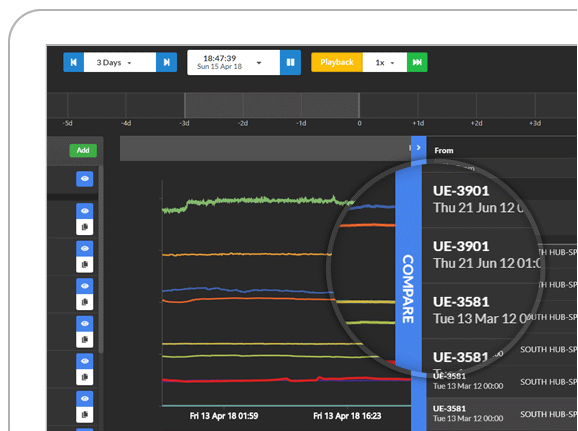Click the vertical COMPARE tab label
Image resolution: width=578 pixels, height=431 pixels.
[x=408, y=289]
